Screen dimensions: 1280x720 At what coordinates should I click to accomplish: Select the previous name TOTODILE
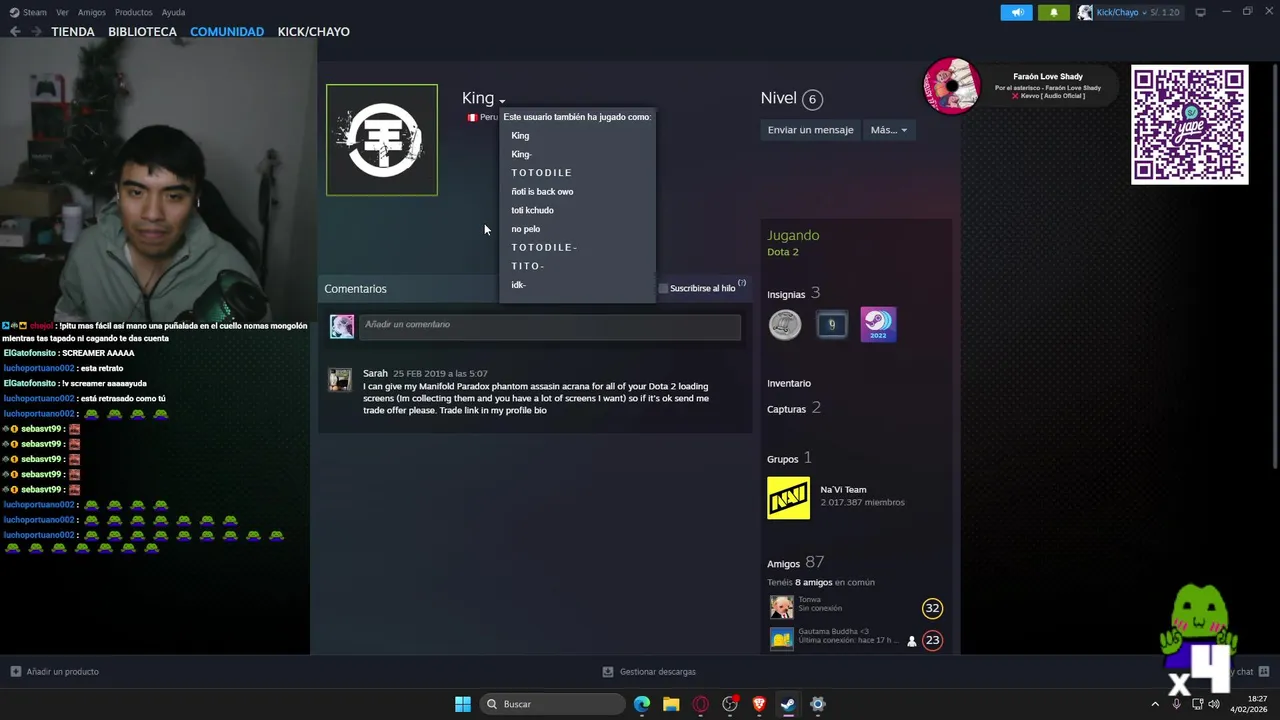(542, 173)
